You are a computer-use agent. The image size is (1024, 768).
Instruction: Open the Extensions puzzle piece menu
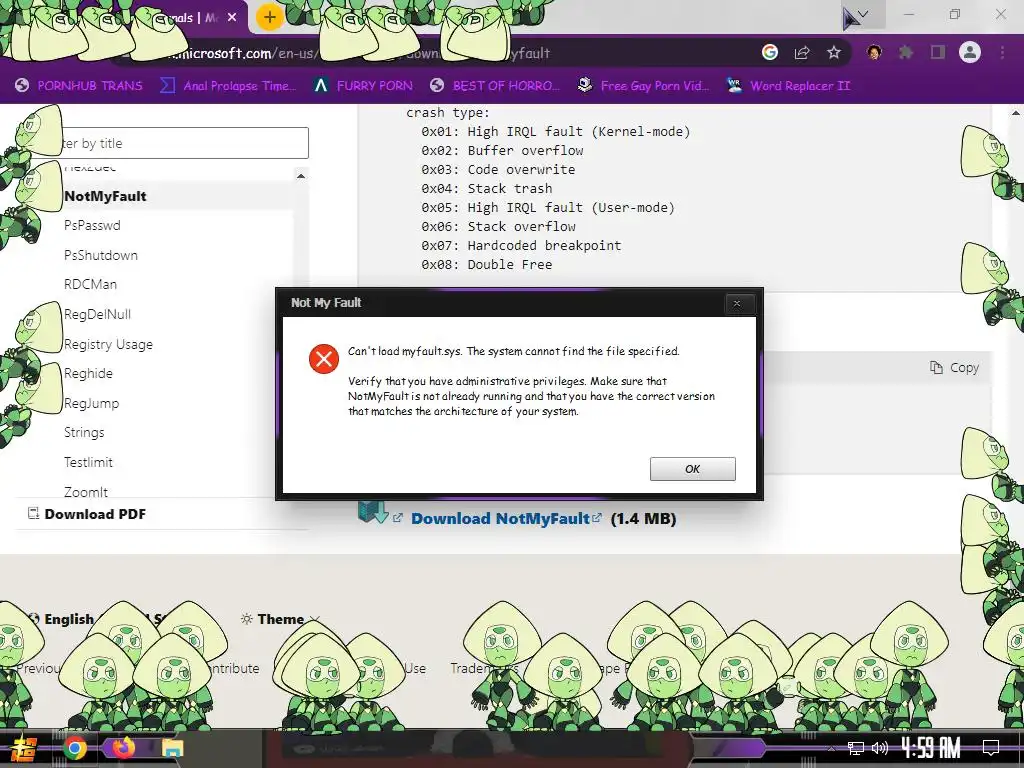pyautogui.click(x=906, y=52)
